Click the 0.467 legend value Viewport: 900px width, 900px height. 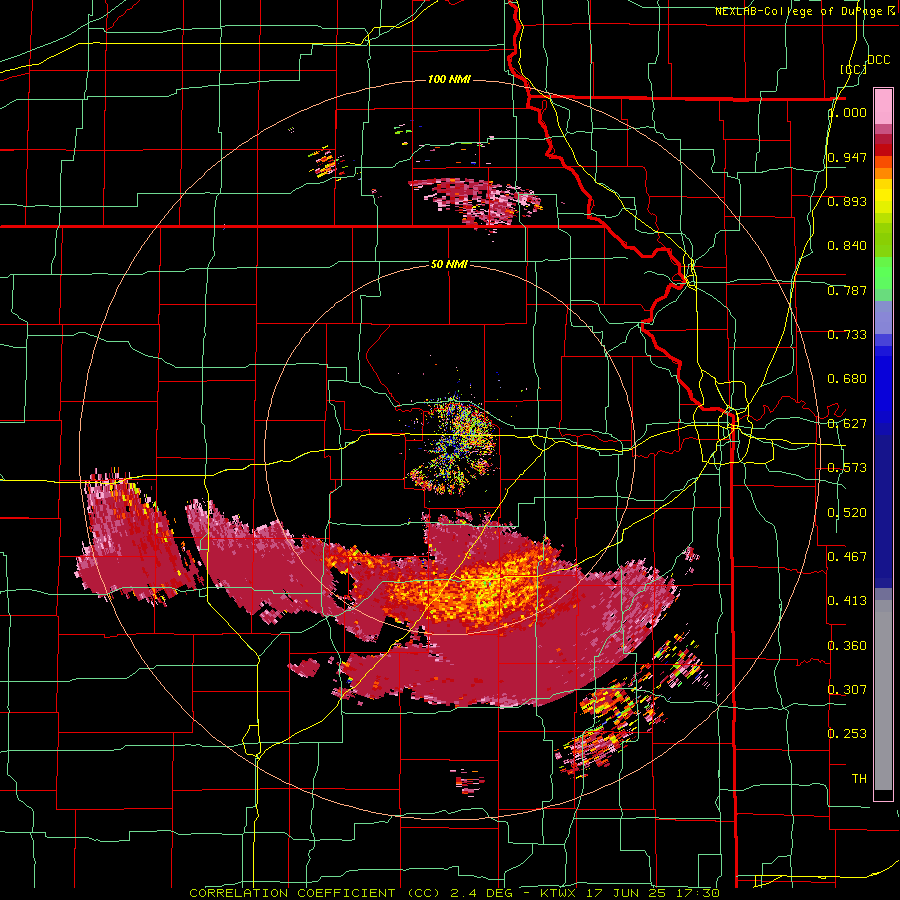point(847,557)
